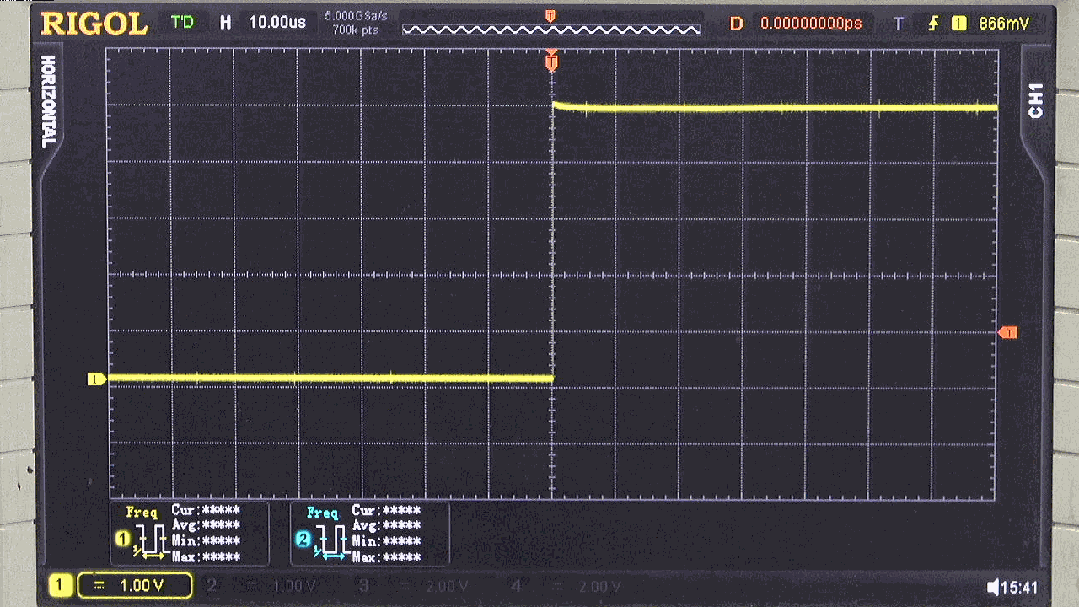Click the channel 4 2.00 V scale
1079x607 pixels.
[x=599, y=587]
